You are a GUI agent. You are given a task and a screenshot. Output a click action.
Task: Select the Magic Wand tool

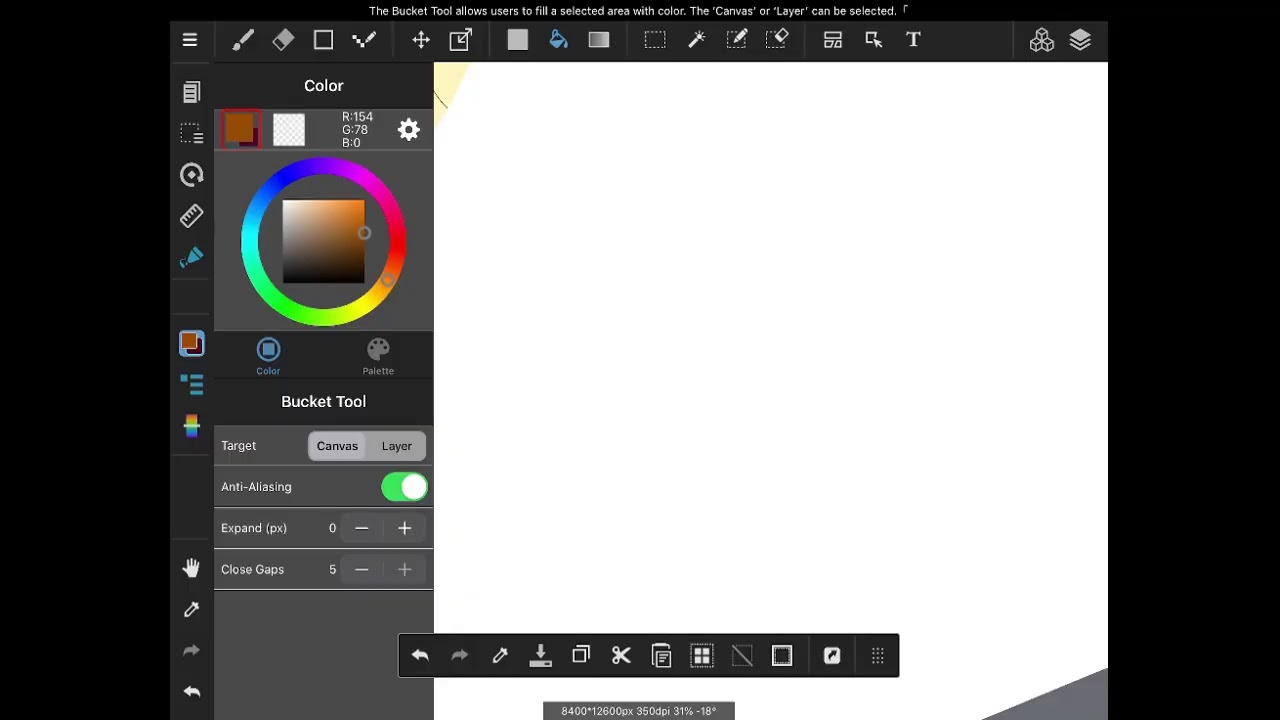pyautogui.click(x=697, y=40)
